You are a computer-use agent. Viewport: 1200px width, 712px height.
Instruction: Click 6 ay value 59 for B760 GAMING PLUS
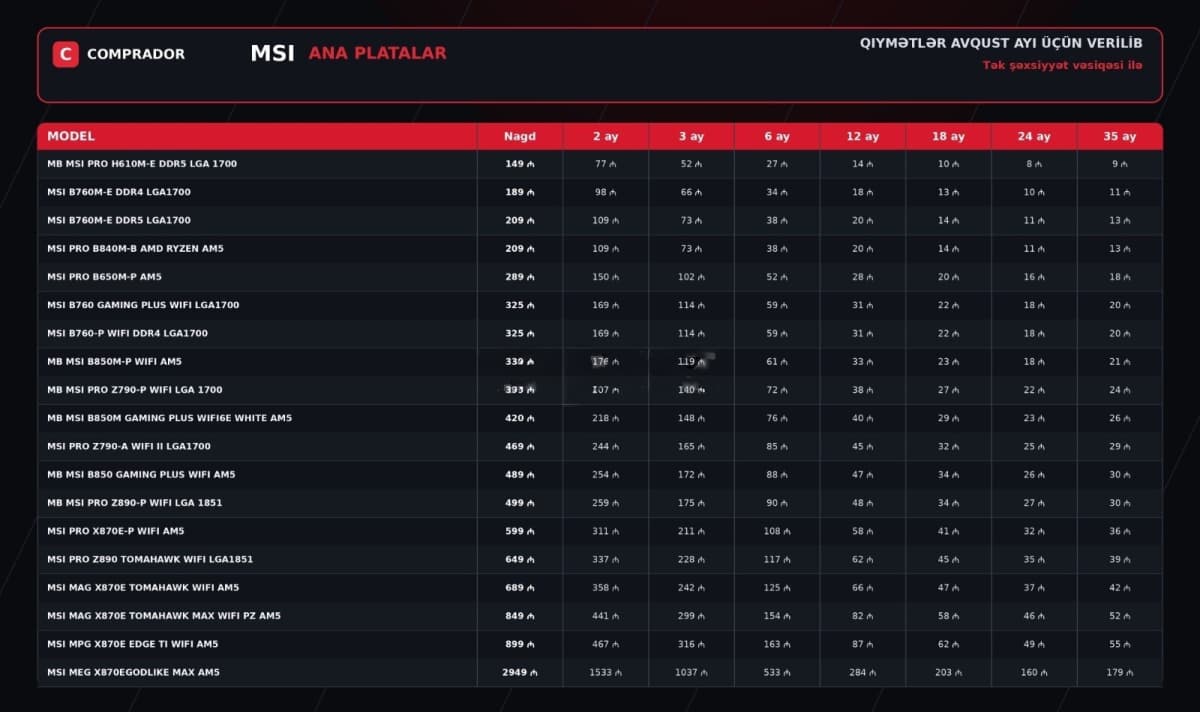(x=777, y=305)
